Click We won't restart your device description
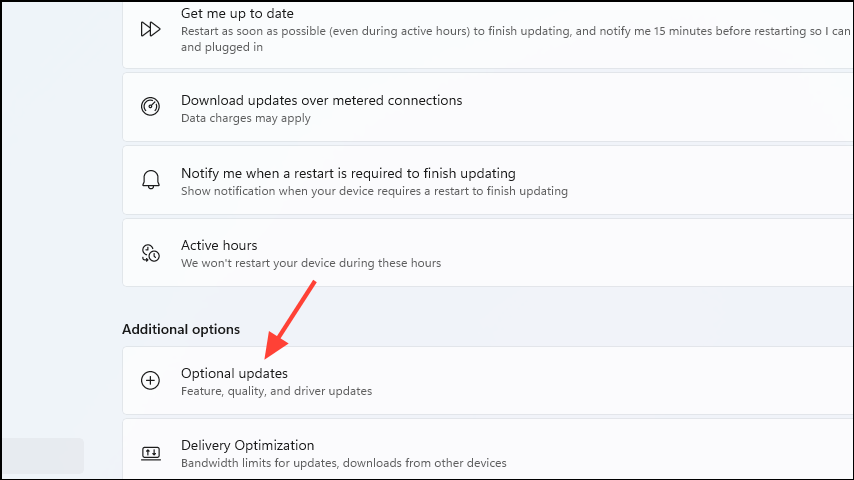 pyautogui.click(x=311, y=263)
